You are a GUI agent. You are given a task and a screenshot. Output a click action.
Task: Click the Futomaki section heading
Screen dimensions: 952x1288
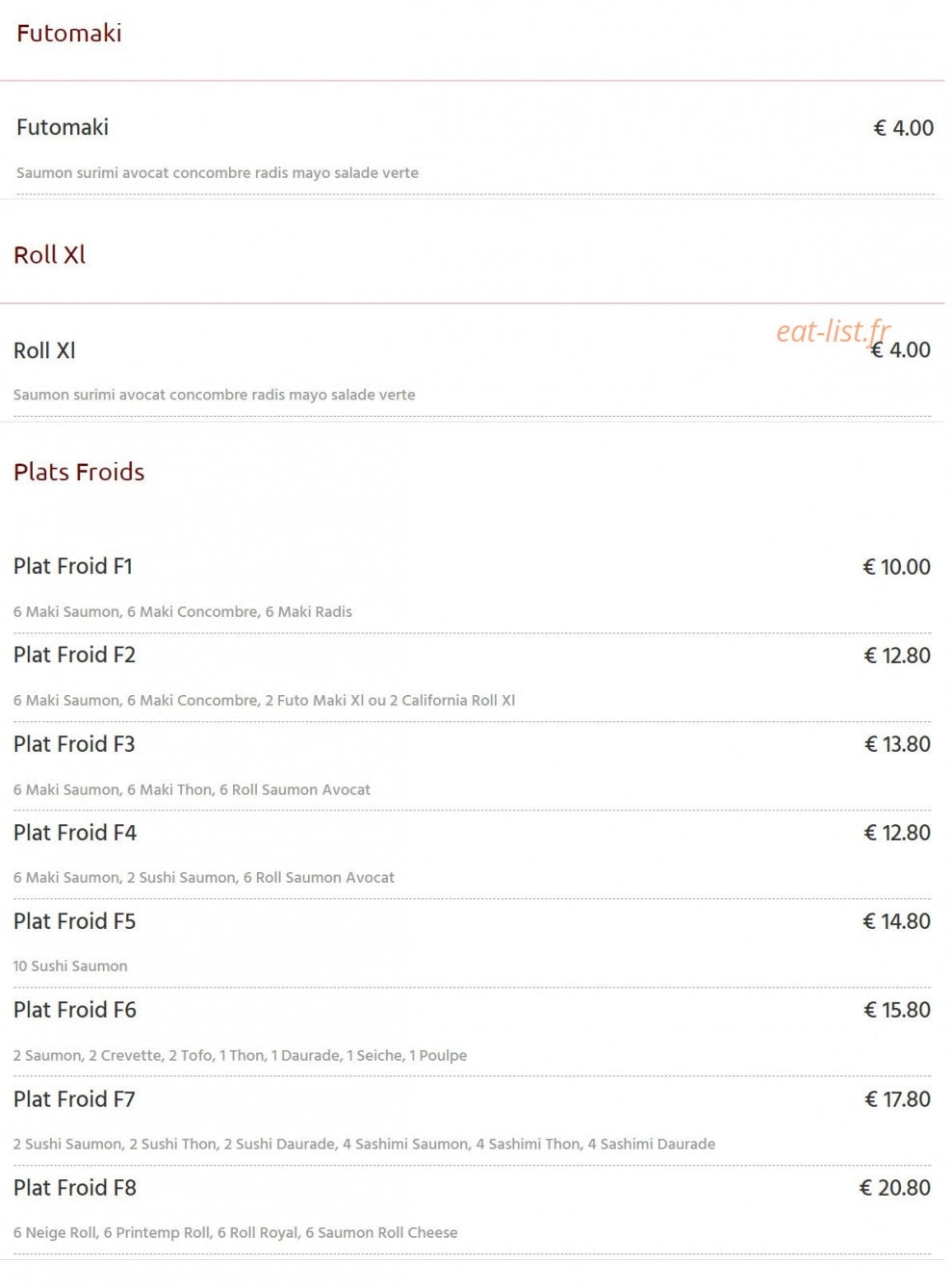[x=69, y=34]
